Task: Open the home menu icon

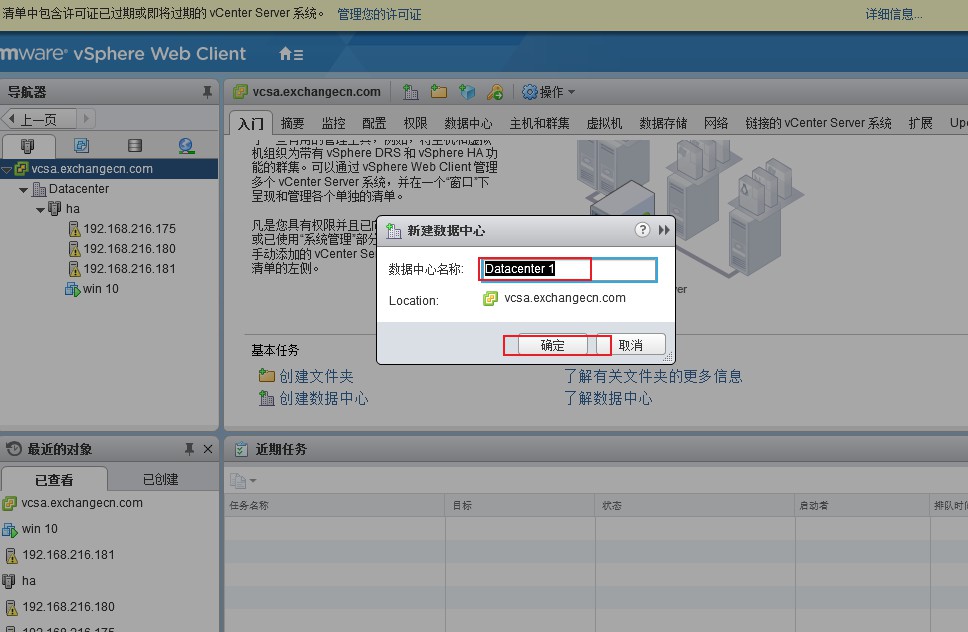Action: 291,54
